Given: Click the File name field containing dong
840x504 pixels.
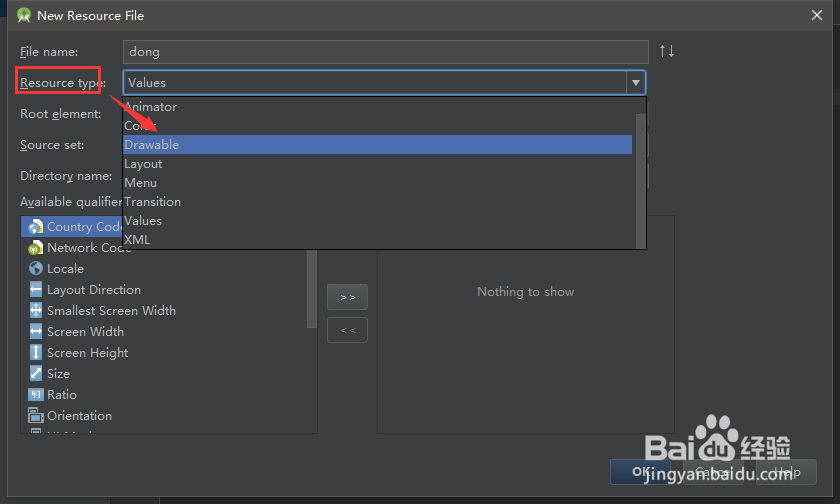Looking at the screenshot, I should click(x=386, y=52).
